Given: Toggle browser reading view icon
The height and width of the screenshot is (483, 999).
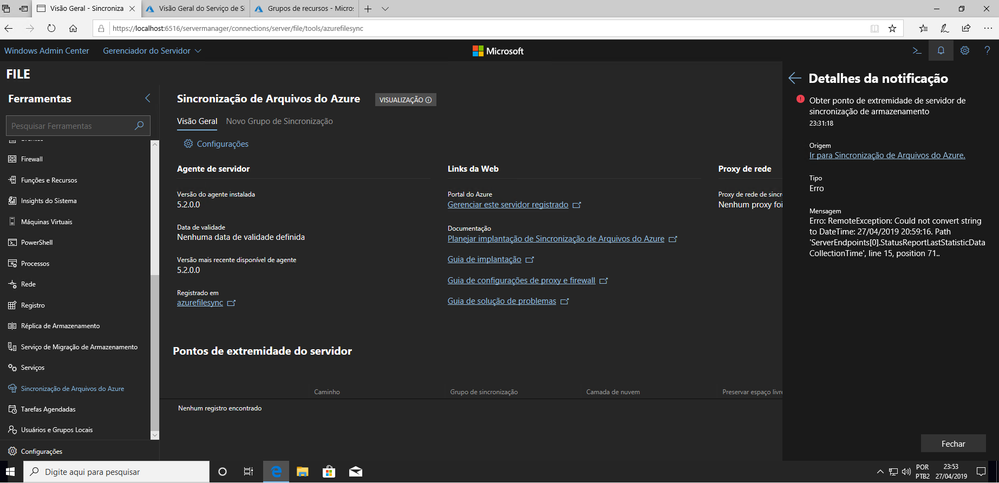Looking at the screenshot, I should coord(875,29).
